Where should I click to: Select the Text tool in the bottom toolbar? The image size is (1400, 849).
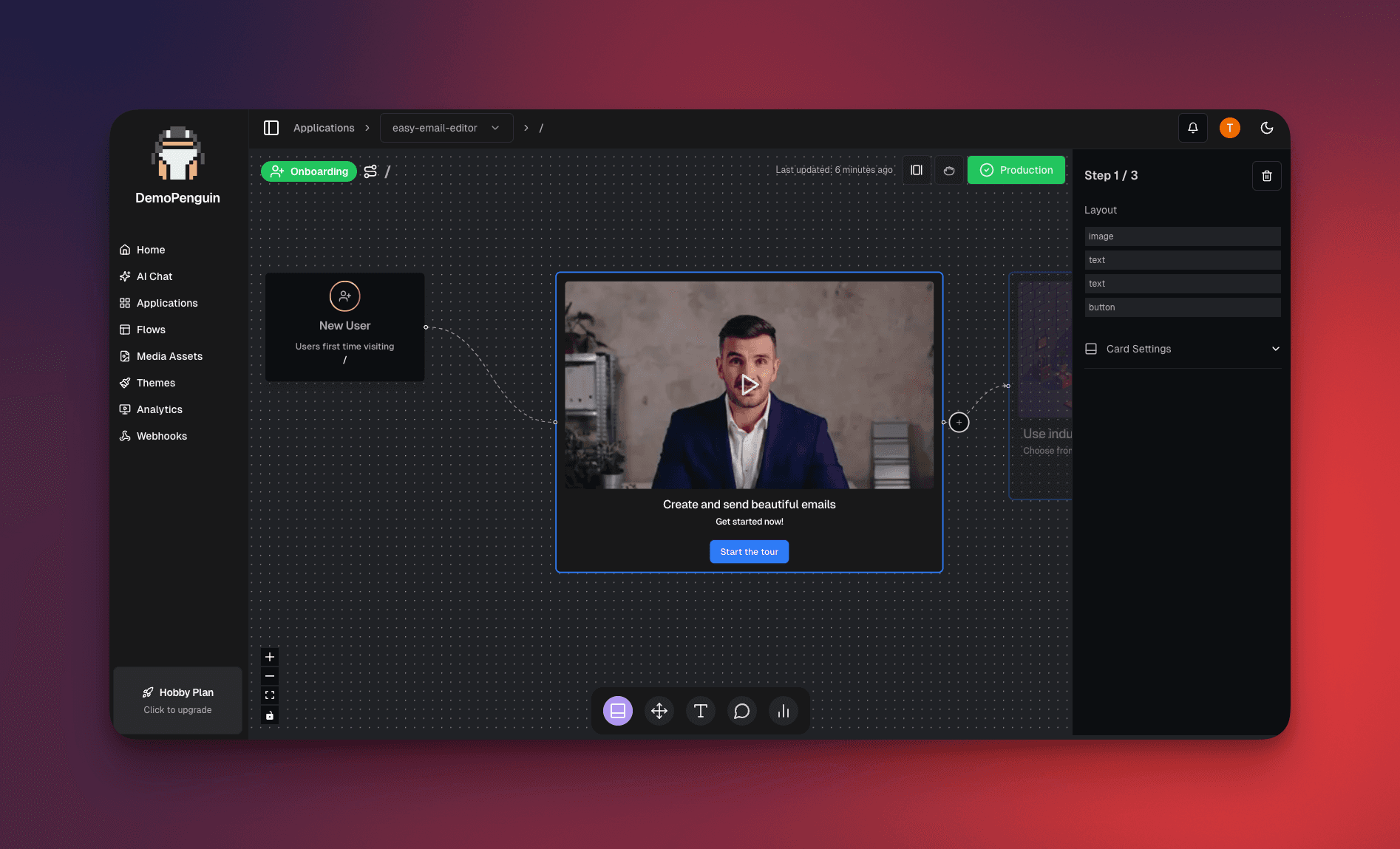pyautogui.click(x=700, y=711)
